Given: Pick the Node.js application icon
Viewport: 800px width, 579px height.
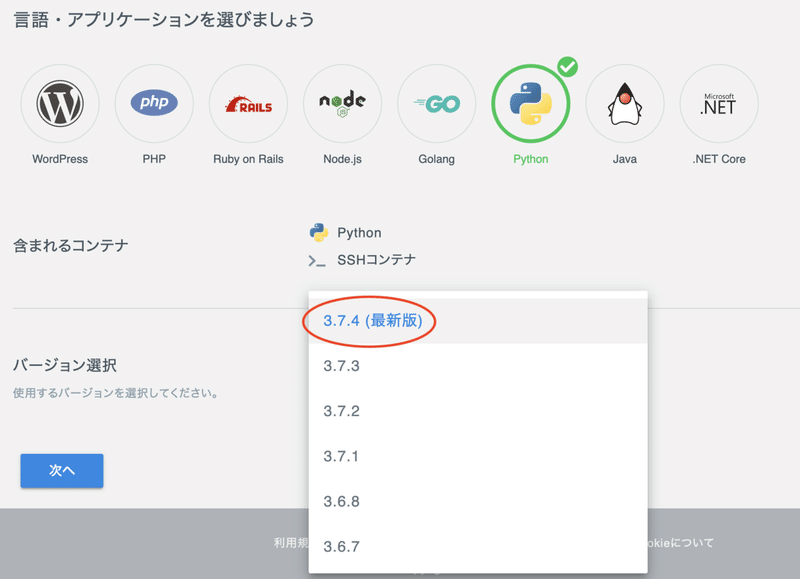Looking at the screenshot, I should (342, 103).
